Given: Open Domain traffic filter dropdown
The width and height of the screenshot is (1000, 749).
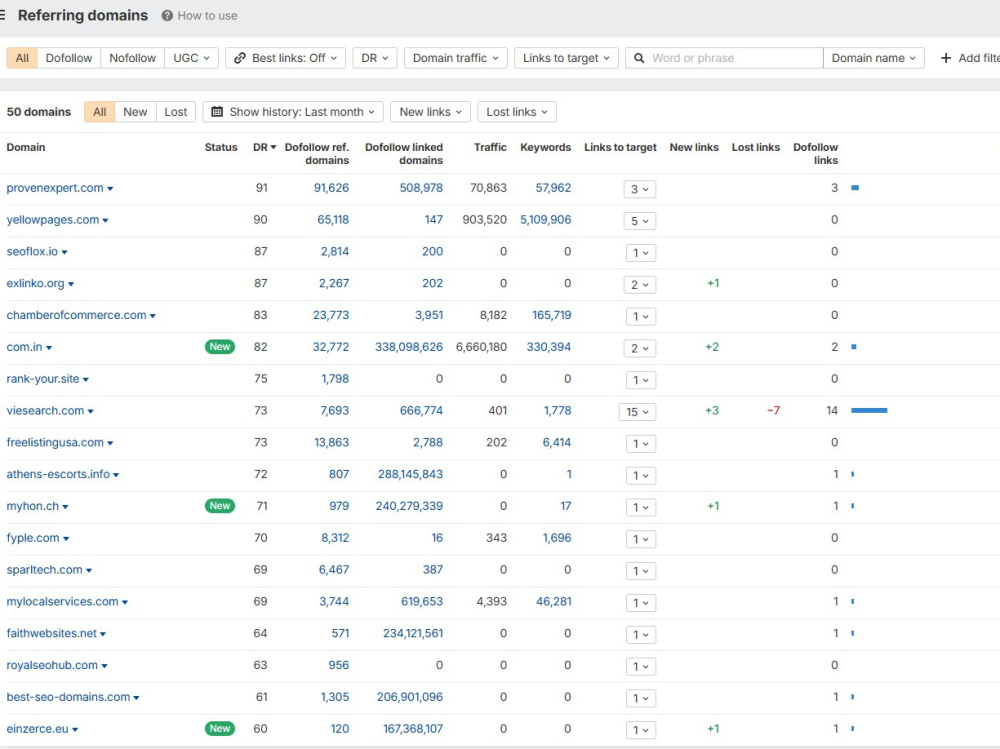Looking at the screenshot, I should (x=456, y=58).
